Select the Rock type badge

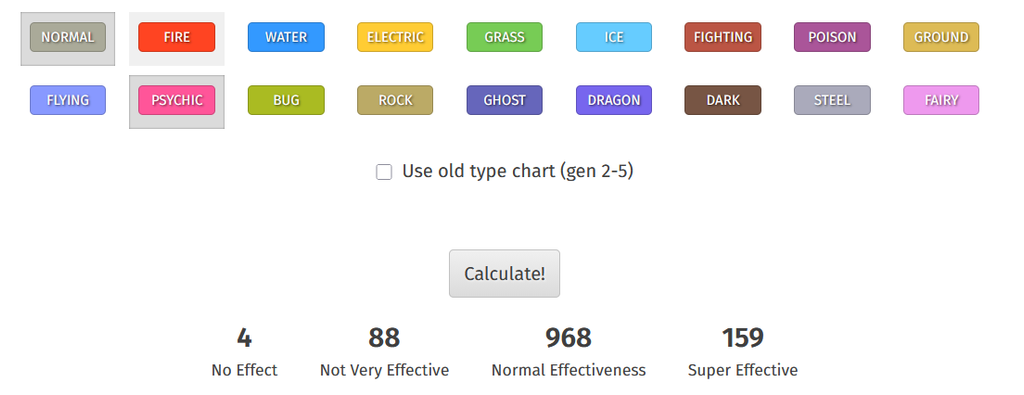[x=395, y=101]
